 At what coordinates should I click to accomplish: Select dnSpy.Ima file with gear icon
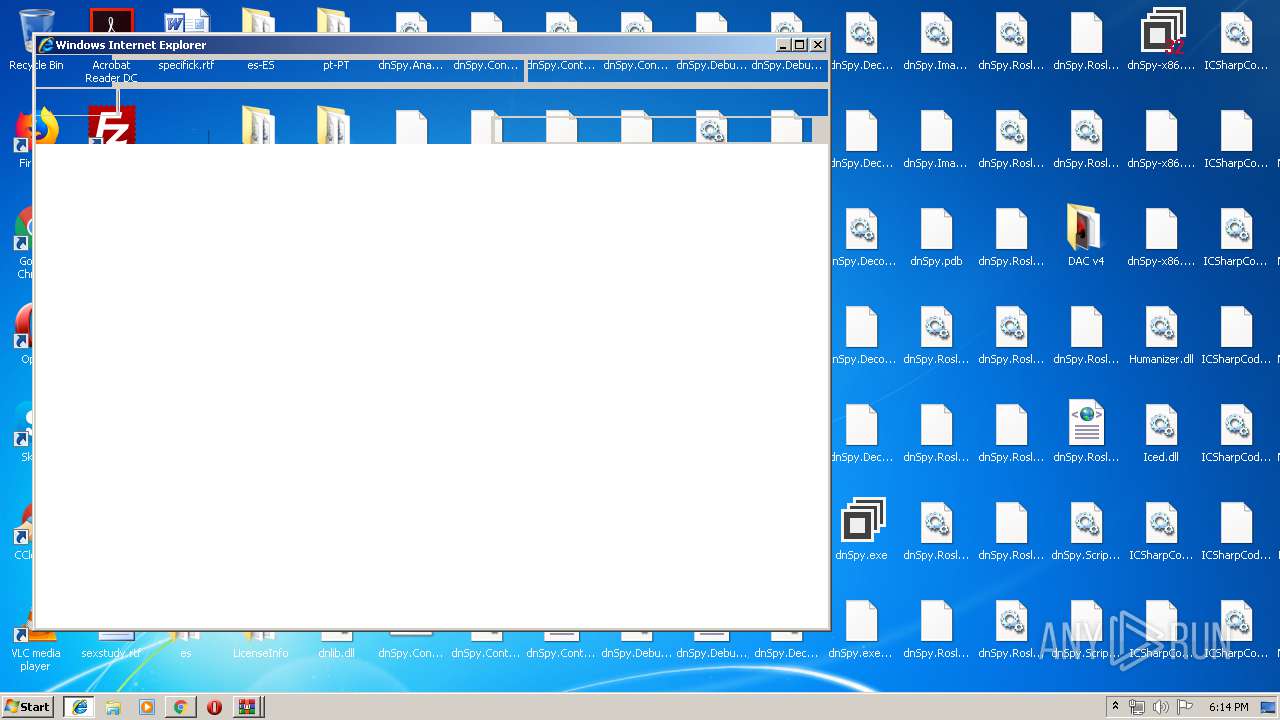[x=936, y=32]
